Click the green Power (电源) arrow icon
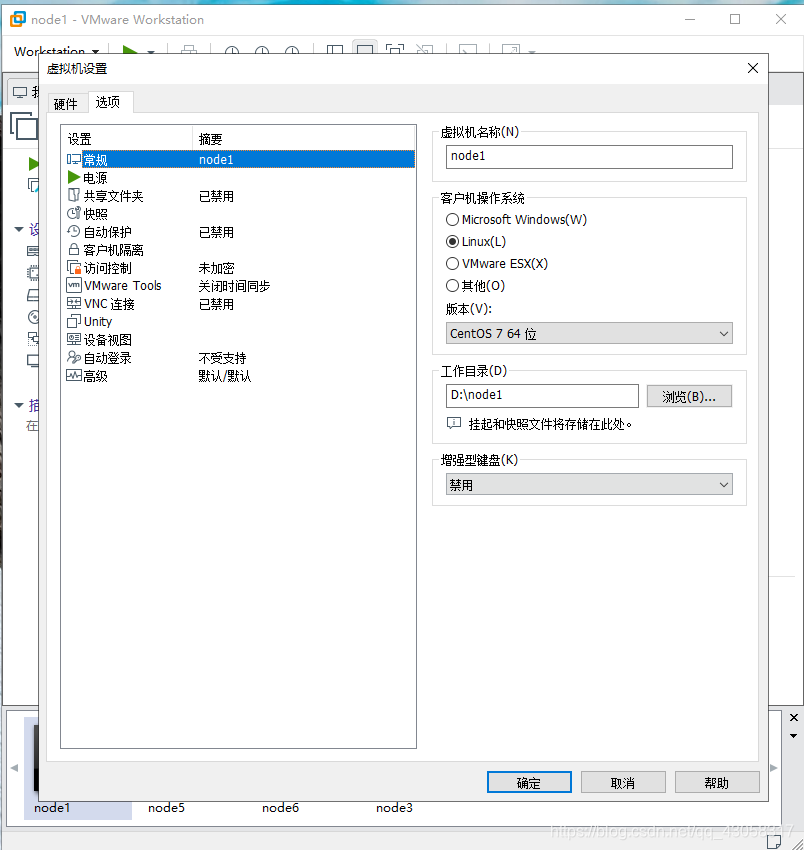The width and height of the screenshot is (804, 850). pos(74,177)
